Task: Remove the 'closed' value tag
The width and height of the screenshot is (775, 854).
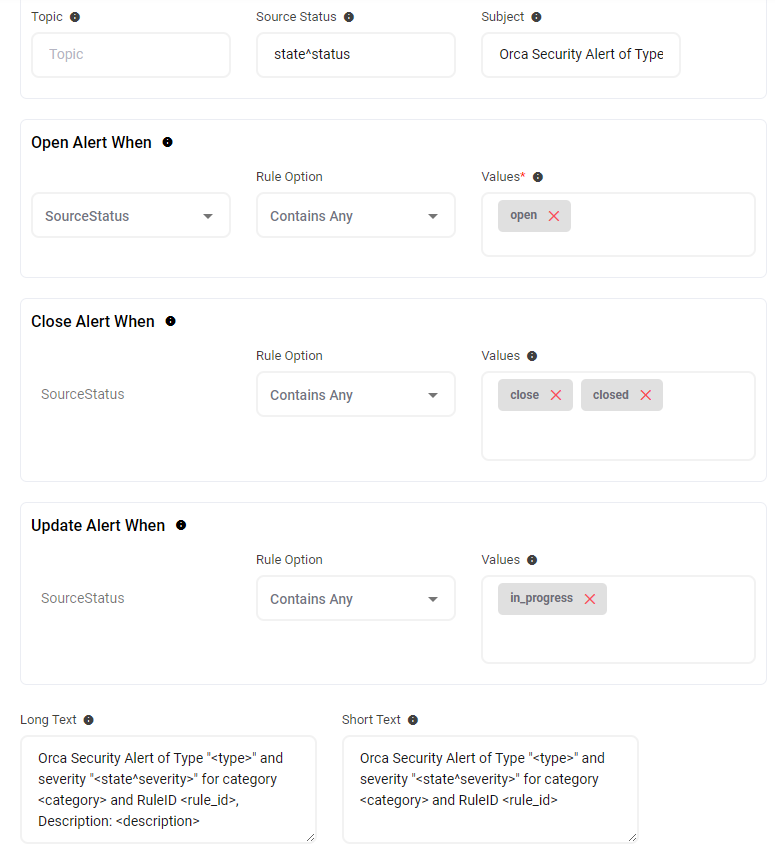Action: [645, 395]
